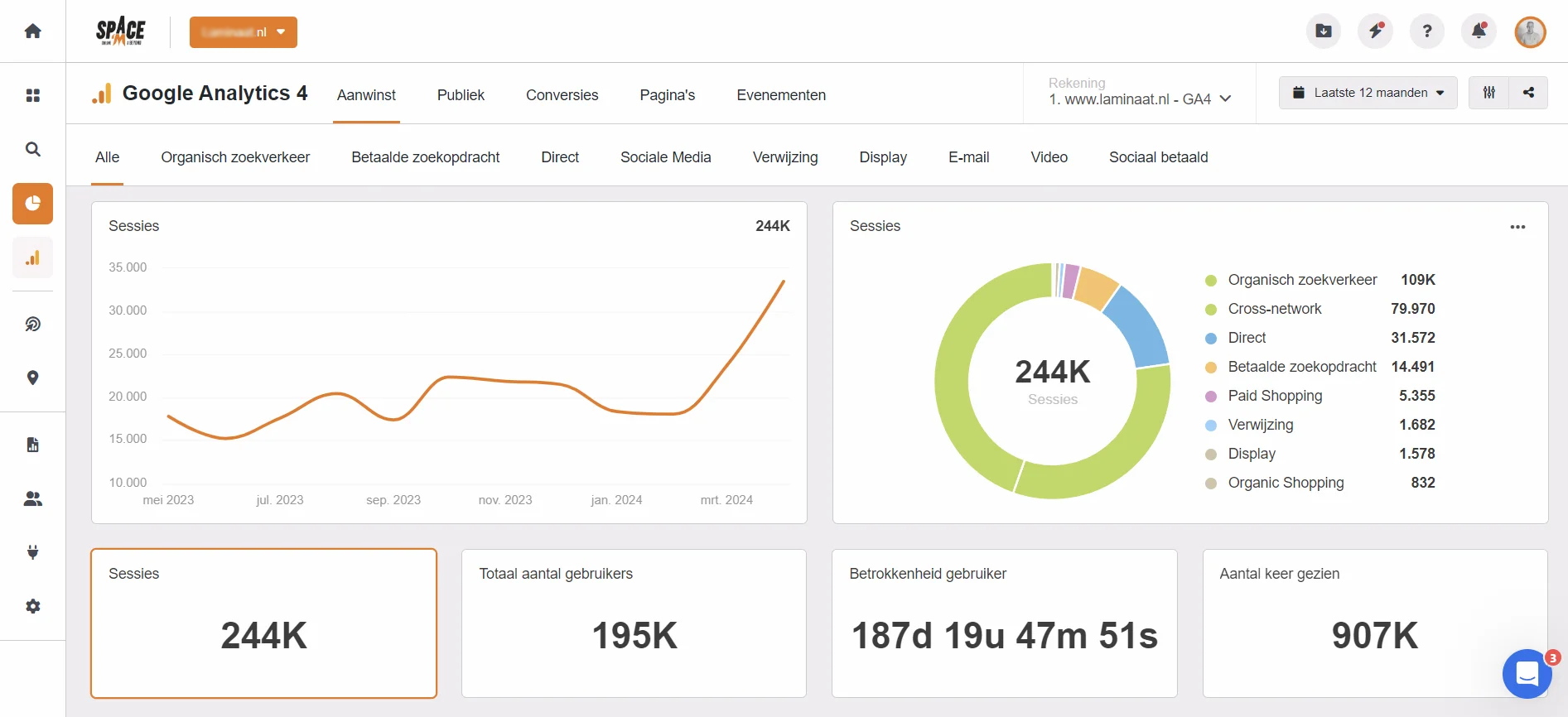
Task: Click the Paid Shopping legend purple dot
Action: pyautogui.click(x=1211, y=397)
